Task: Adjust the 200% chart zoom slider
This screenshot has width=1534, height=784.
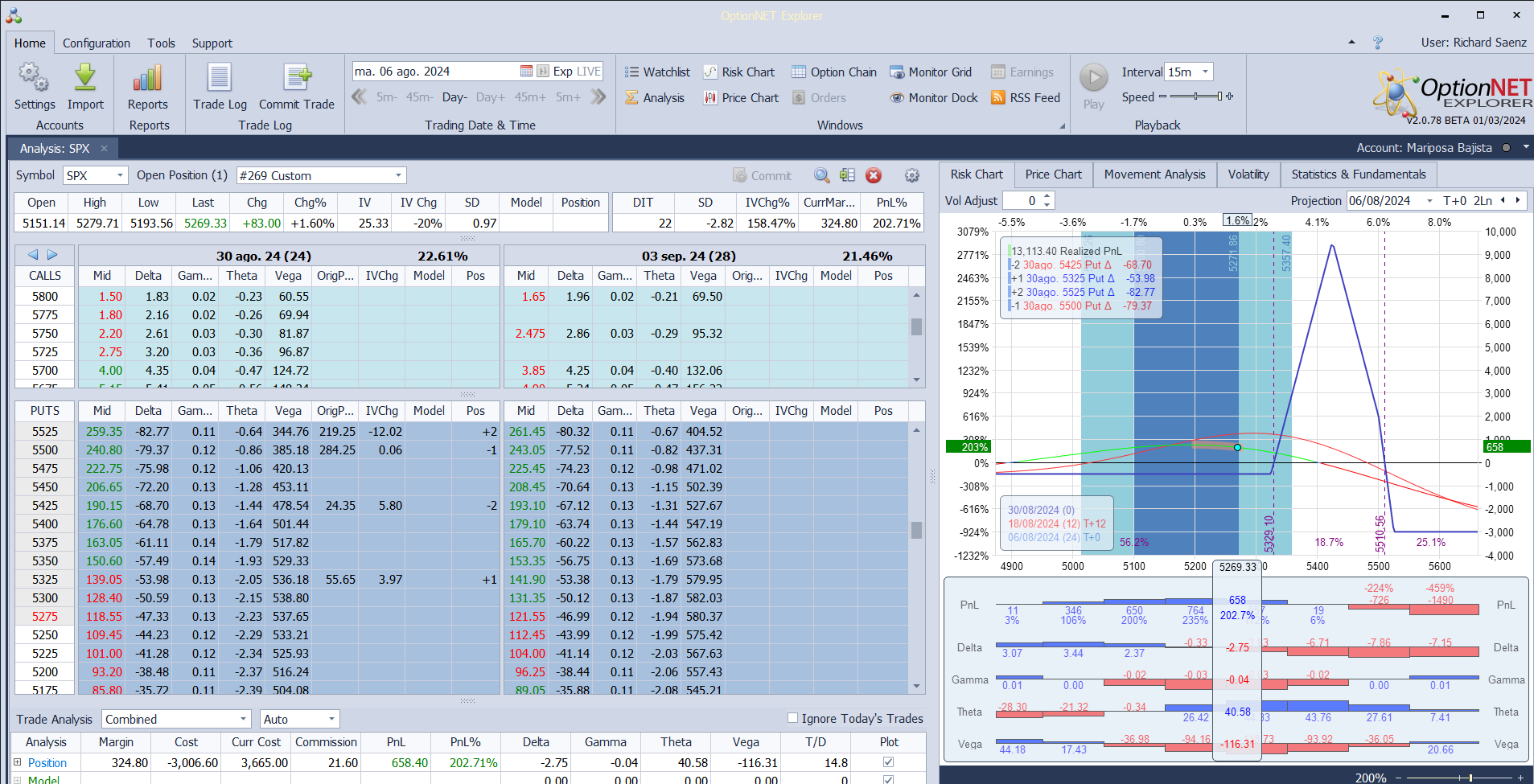Action: 1461,778
